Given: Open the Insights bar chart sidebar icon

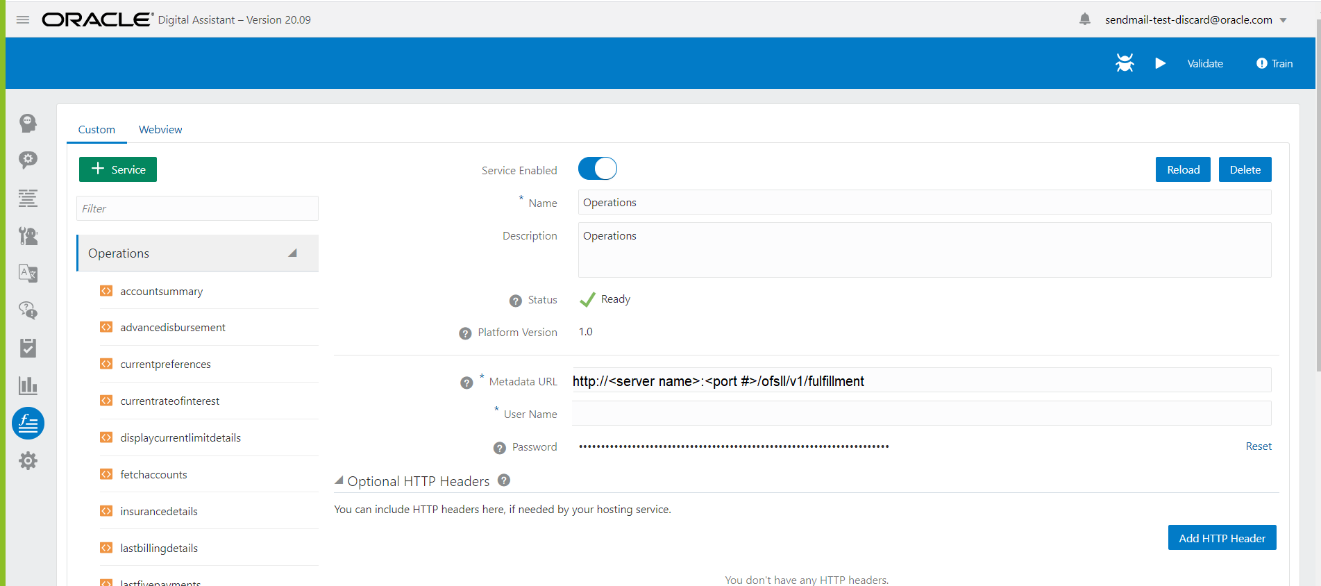Looking at the screenshot, I should tap(28, 385).
